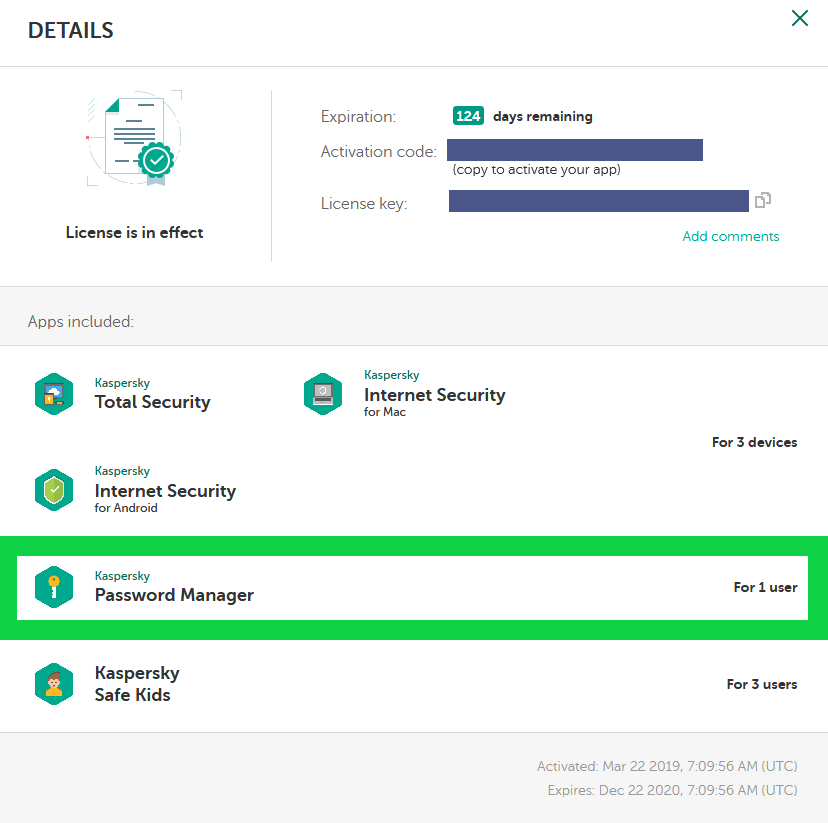Image resolution: width=828 pixels, height=823 pixels.
Task: Select the redacted activation code field
Action: 575,150
